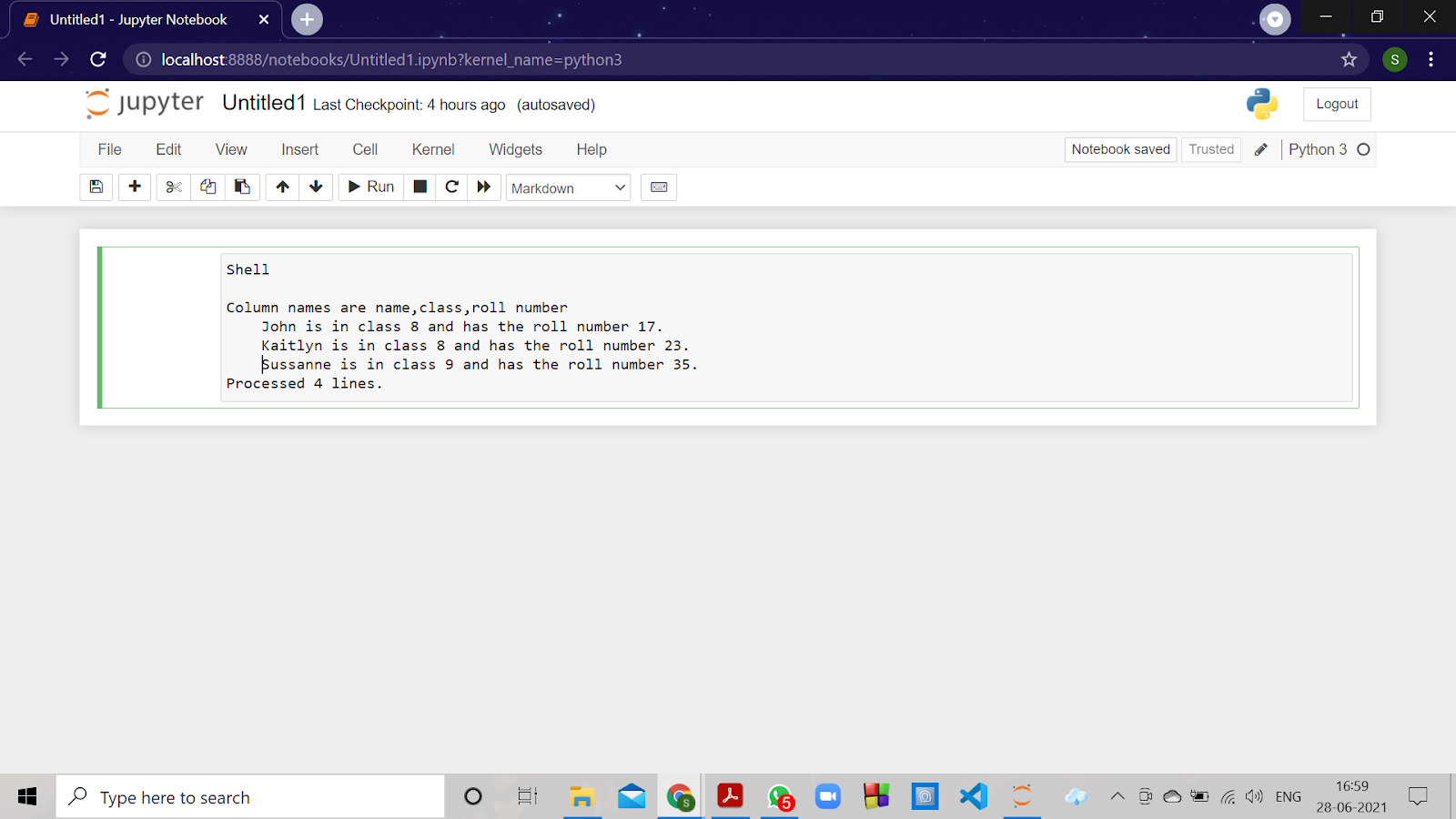Click inside the markdown cell on 'Shell' line
The image size is (1456, 819).
(x=248, y=269)
